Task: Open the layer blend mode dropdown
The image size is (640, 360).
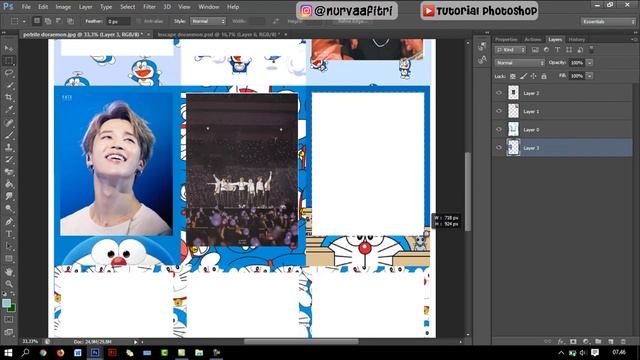Action: 520,63
